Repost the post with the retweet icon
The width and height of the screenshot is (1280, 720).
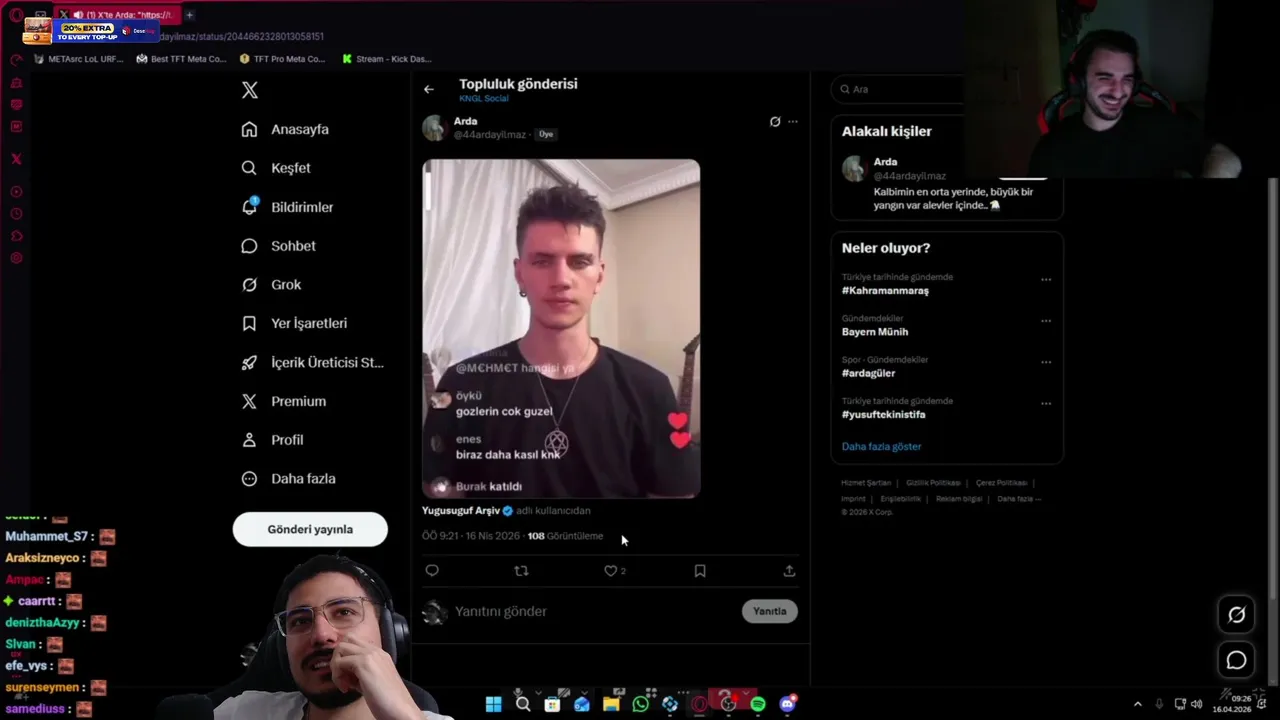point(521,571)
